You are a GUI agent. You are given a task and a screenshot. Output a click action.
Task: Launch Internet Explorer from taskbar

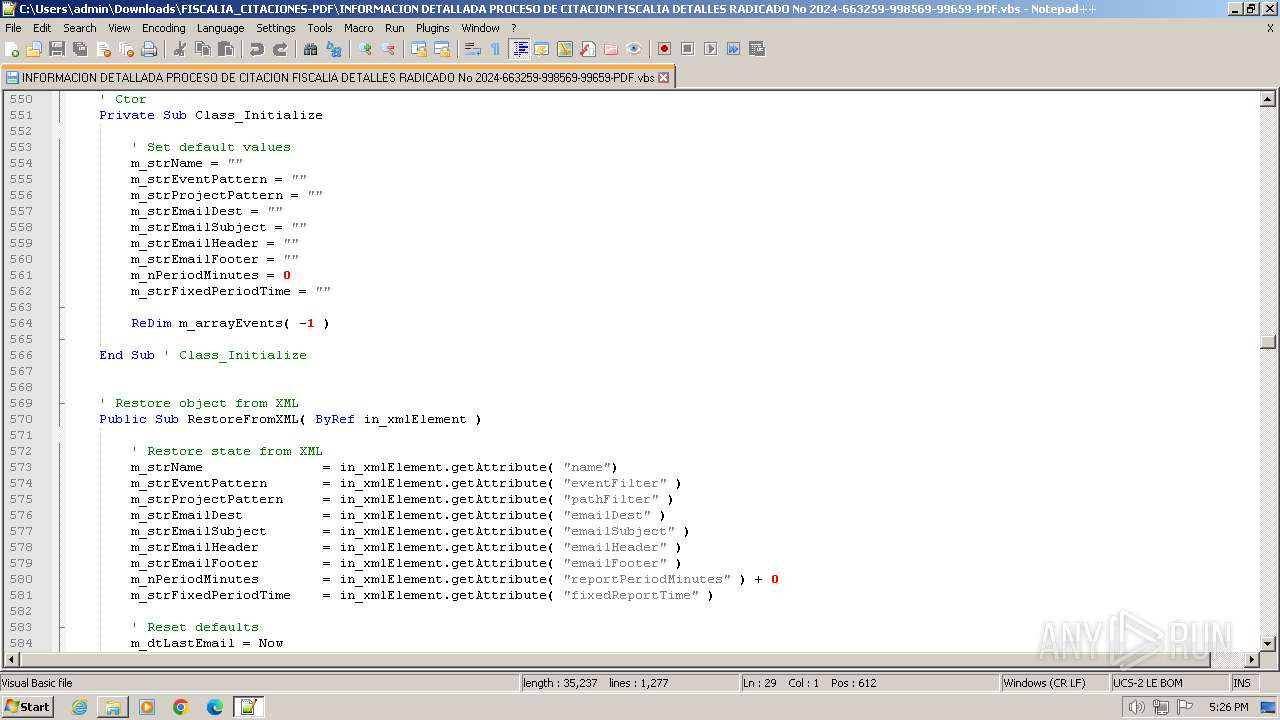79,707
